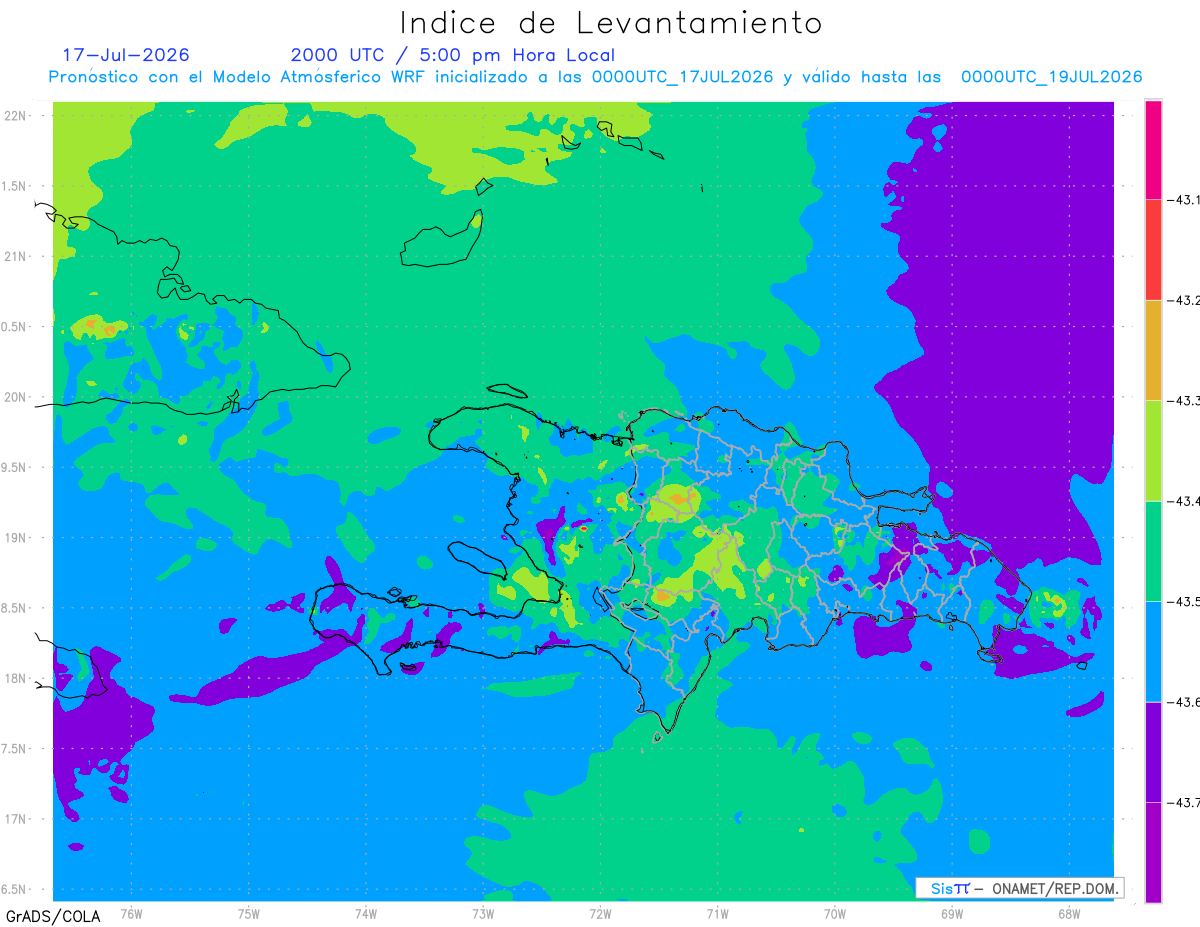Click the latitude label "6.5N"
The image size is (1200, 927).
[13, 889]
